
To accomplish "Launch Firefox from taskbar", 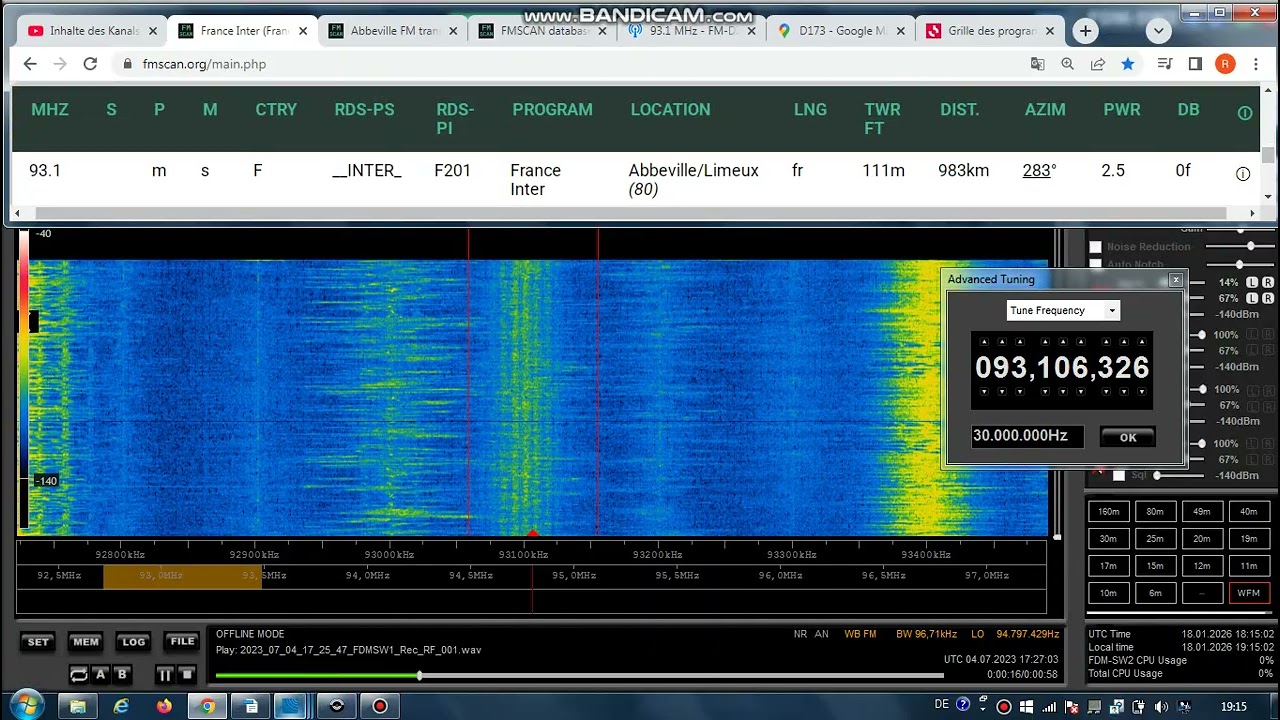I will coord(164,706).
